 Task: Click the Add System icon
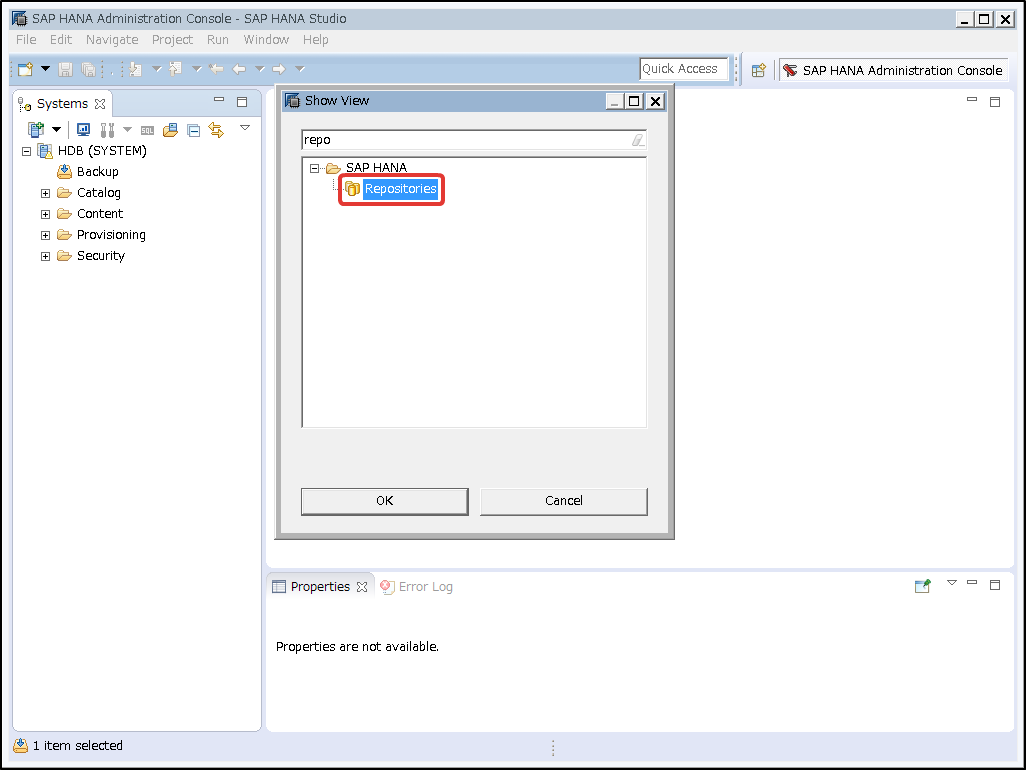click(35, 130)
